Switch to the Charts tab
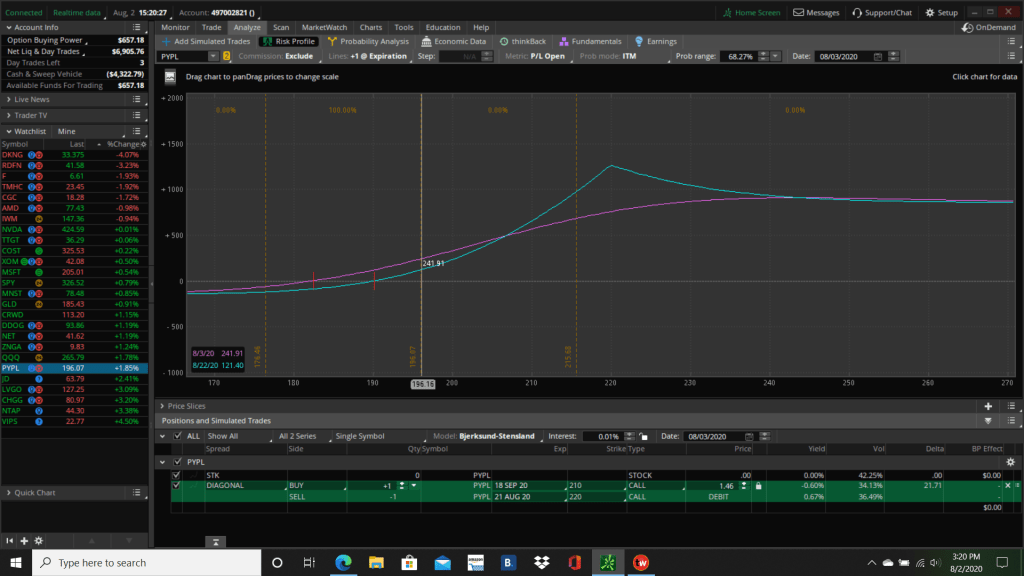The image size is (1024, 576). coord(370,27)
